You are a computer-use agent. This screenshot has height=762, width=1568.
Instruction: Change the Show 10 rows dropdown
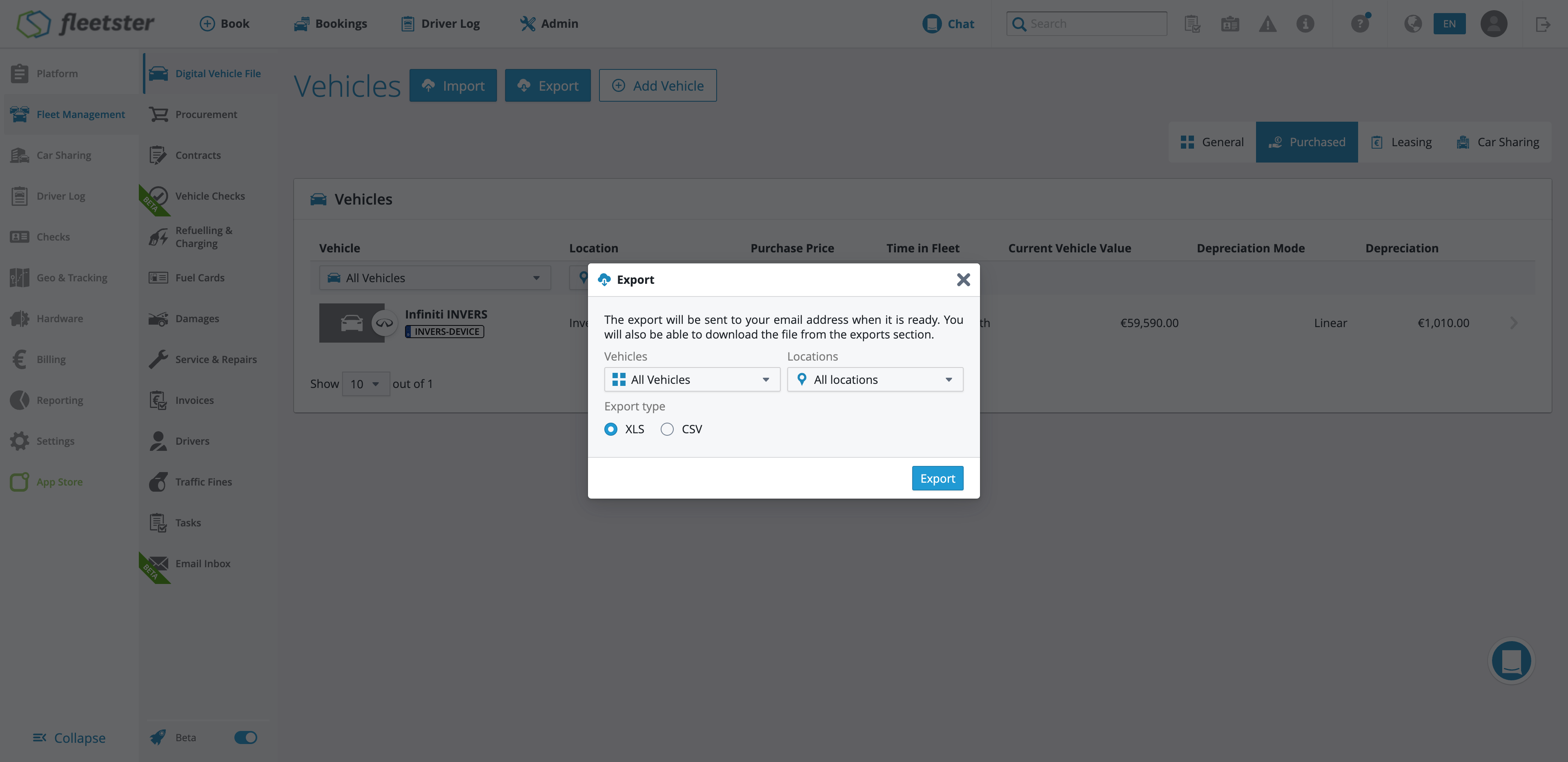coord(365,384)
